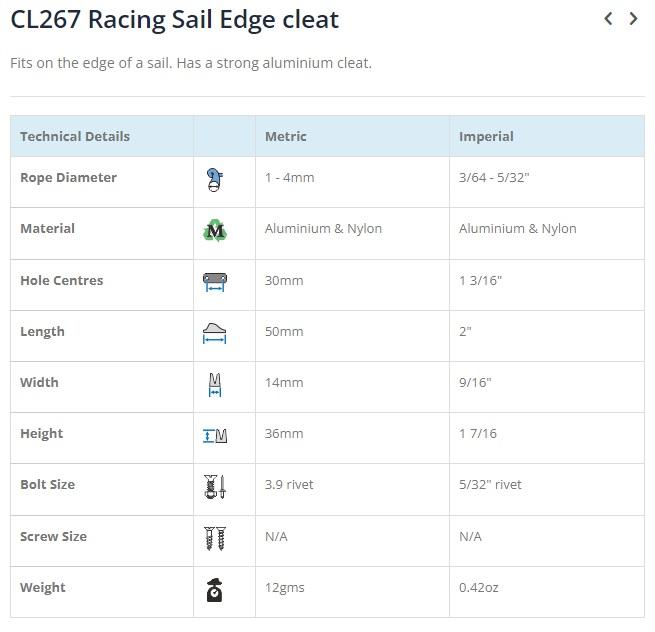Click the Width dimension icon
Viewport: 655px width, 632px height.
click(214, 384)
